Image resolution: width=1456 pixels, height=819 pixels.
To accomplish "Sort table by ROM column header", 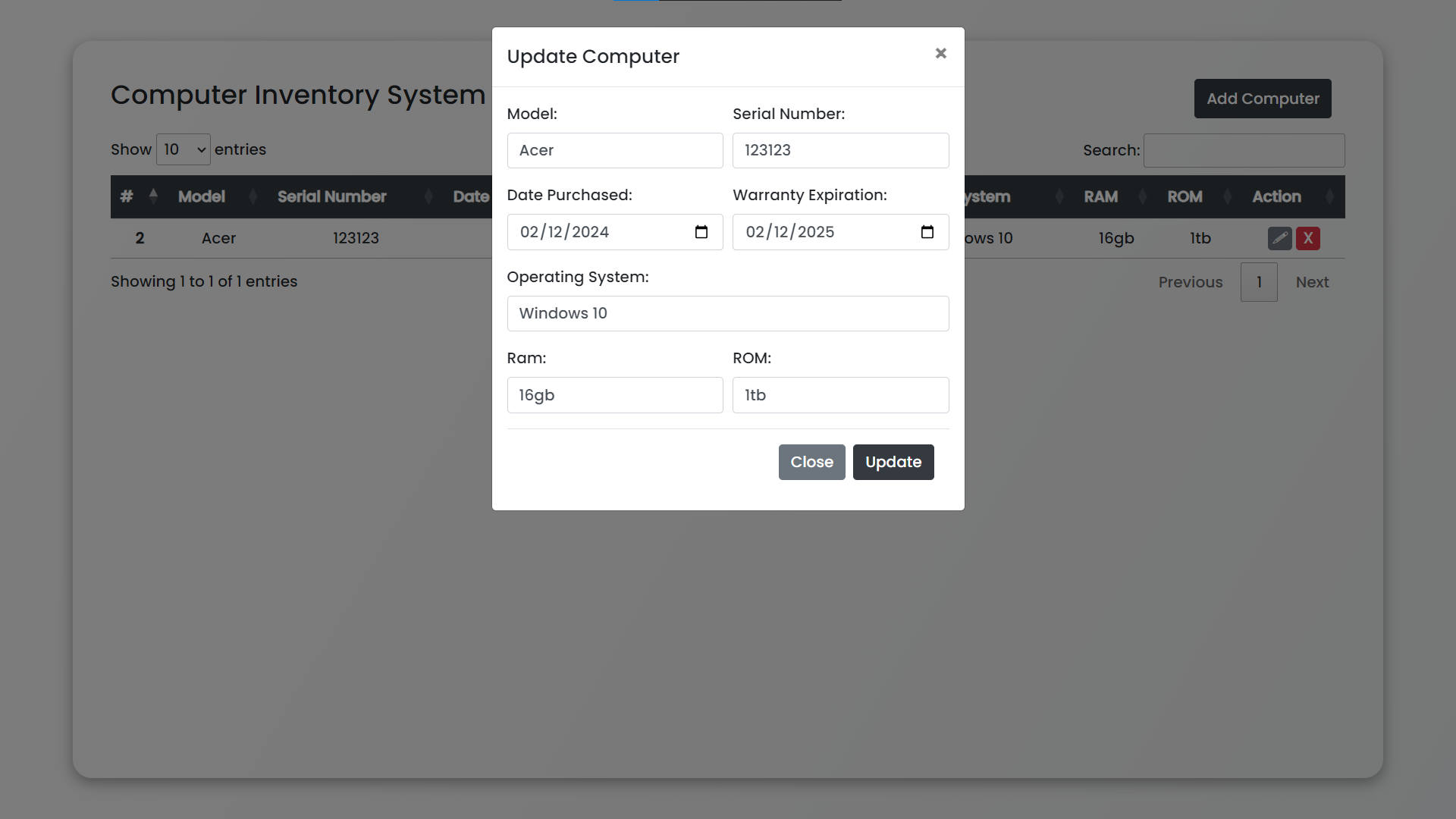I will tap(1185, 196).
